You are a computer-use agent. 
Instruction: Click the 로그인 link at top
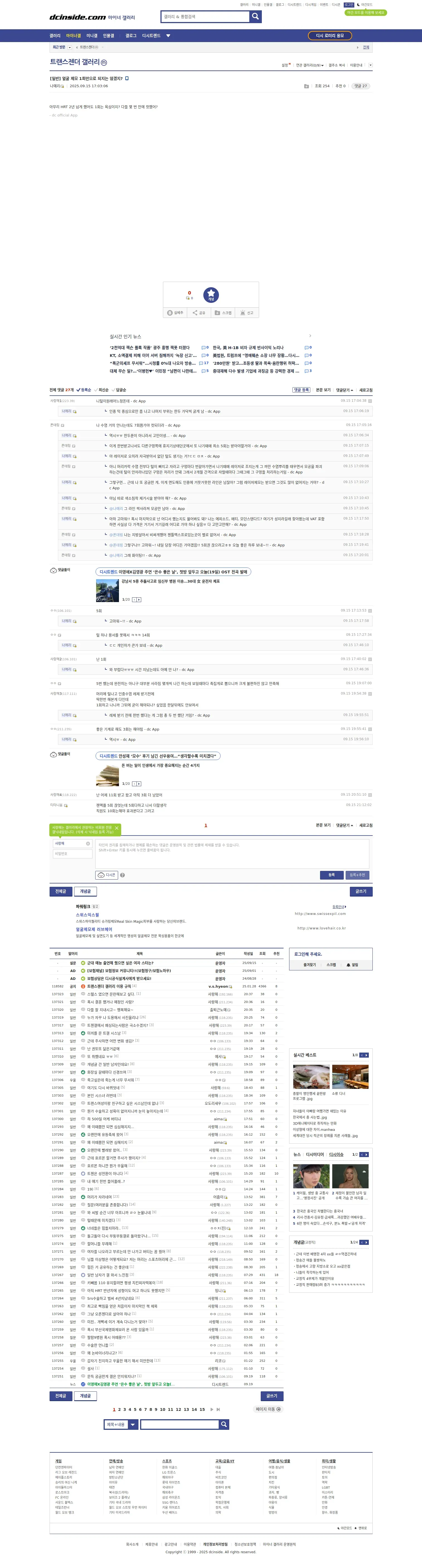(x=349, y=4)
